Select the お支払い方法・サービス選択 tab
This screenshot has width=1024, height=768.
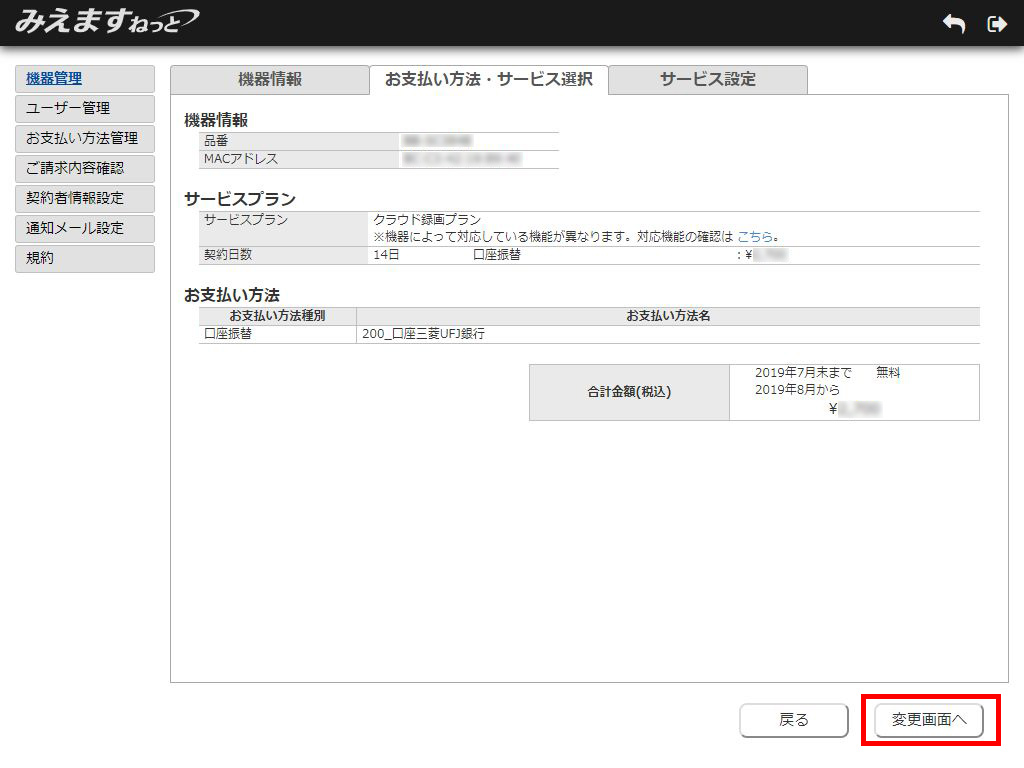pos(488,80)
